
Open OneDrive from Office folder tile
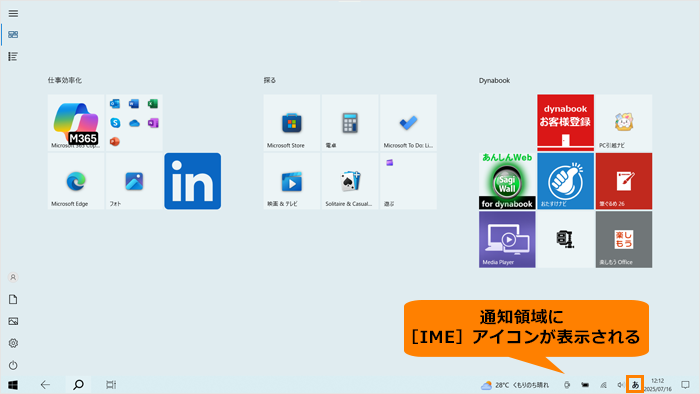[134, 123]
